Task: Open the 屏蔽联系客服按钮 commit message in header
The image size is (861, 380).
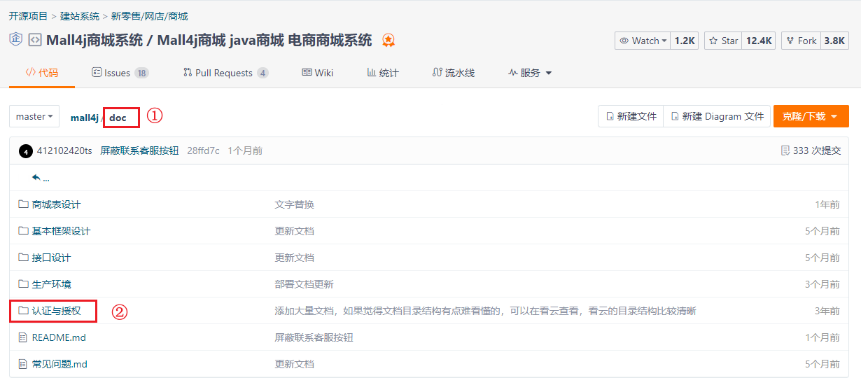Action: click(139, 151)
